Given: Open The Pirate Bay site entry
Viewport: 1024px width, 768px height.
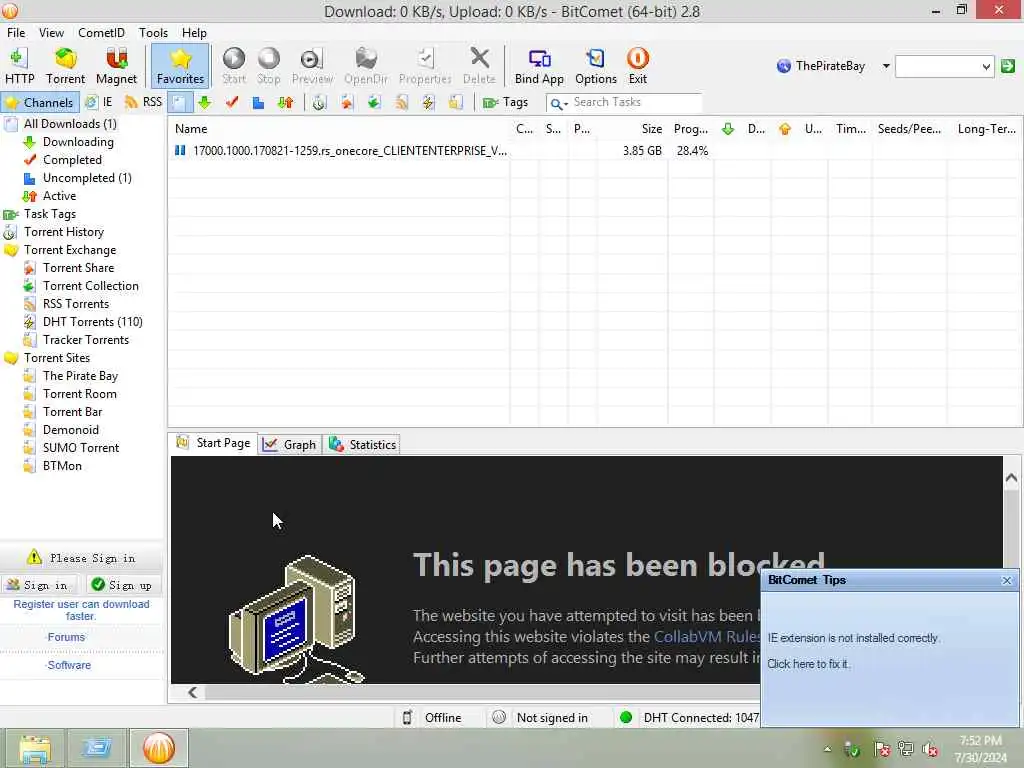Looking at the screenshot, I should tap(80, 376).
